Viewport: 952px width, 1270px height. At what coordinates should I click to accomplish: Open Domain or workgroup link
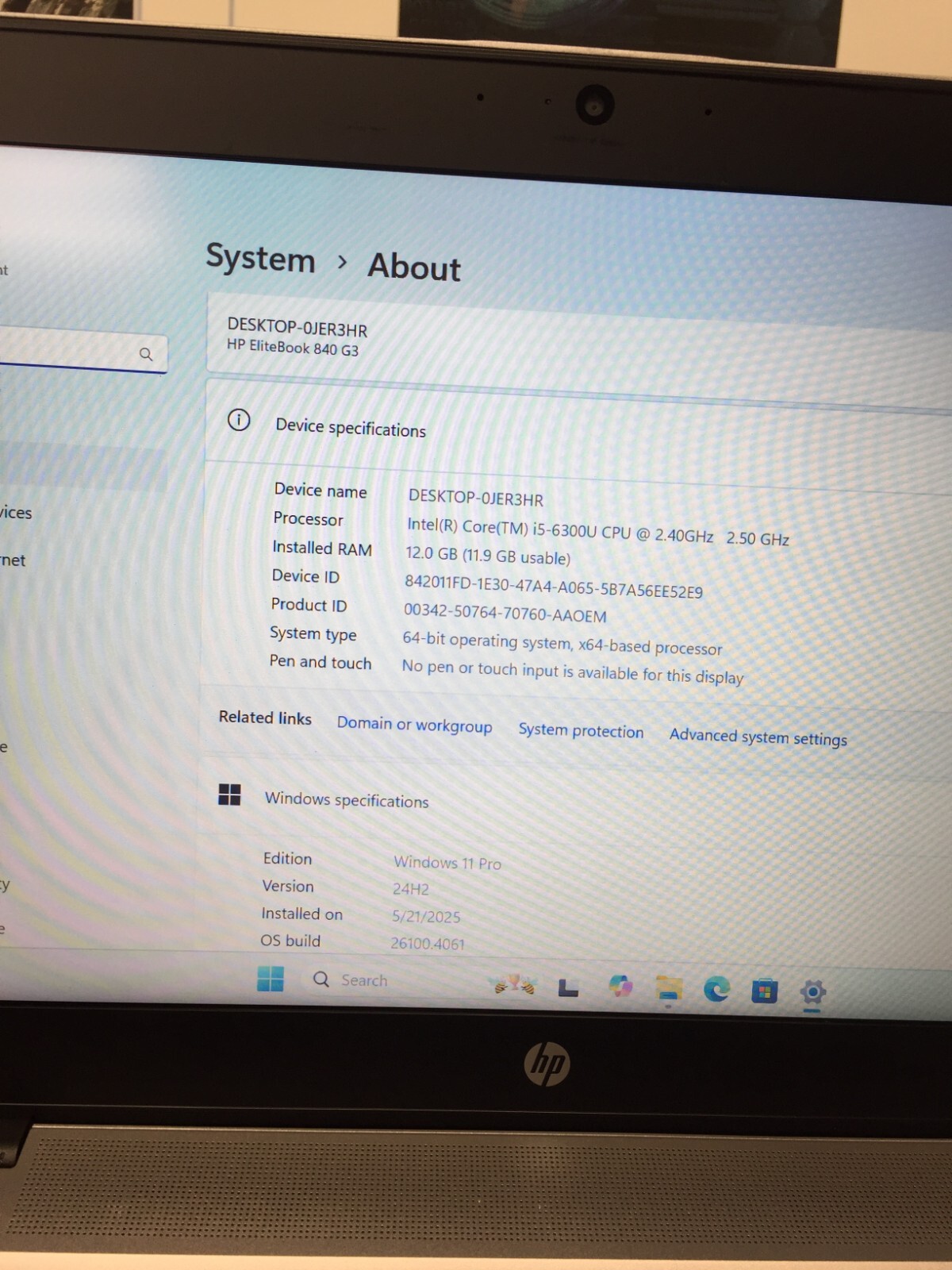[414, 725]
